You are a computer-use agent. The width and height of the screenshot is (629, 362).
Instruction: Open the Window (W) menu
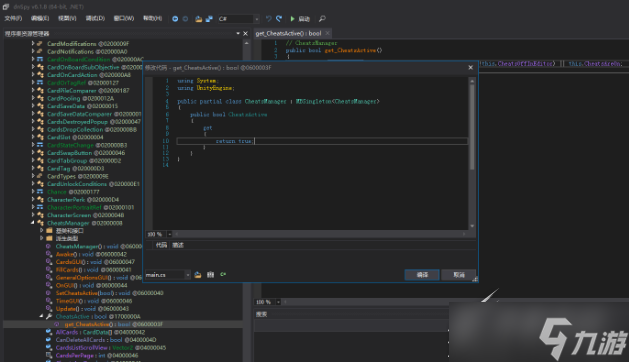pyautogui.click(x=124, y=18)
